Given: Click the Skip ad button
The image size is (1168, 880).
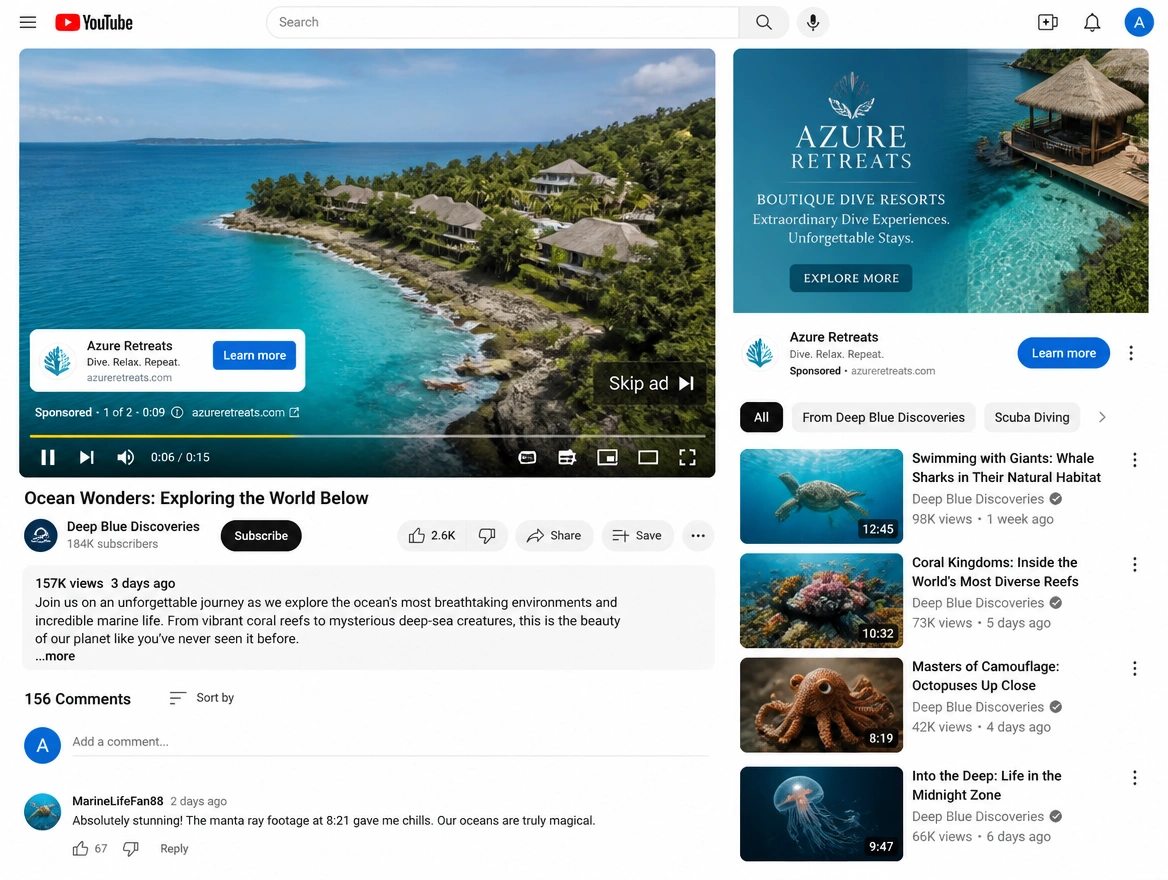Looking at the screenshot, I should click(x=650, y=383).
